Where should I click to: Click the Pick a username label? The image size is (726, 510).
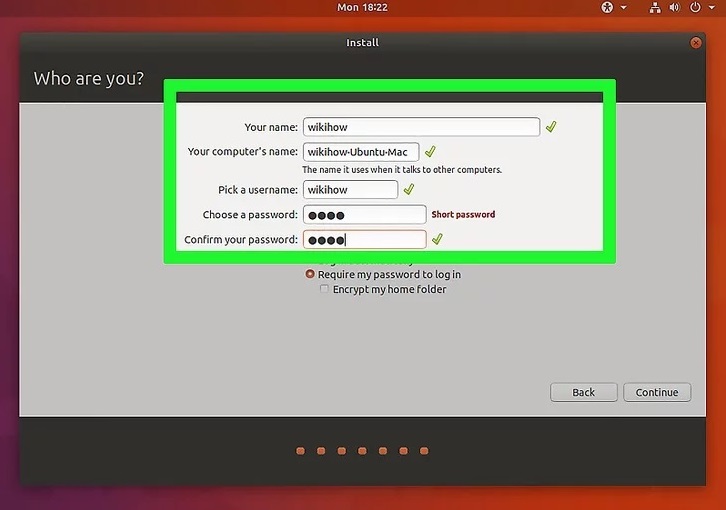[x=258, y=190]
